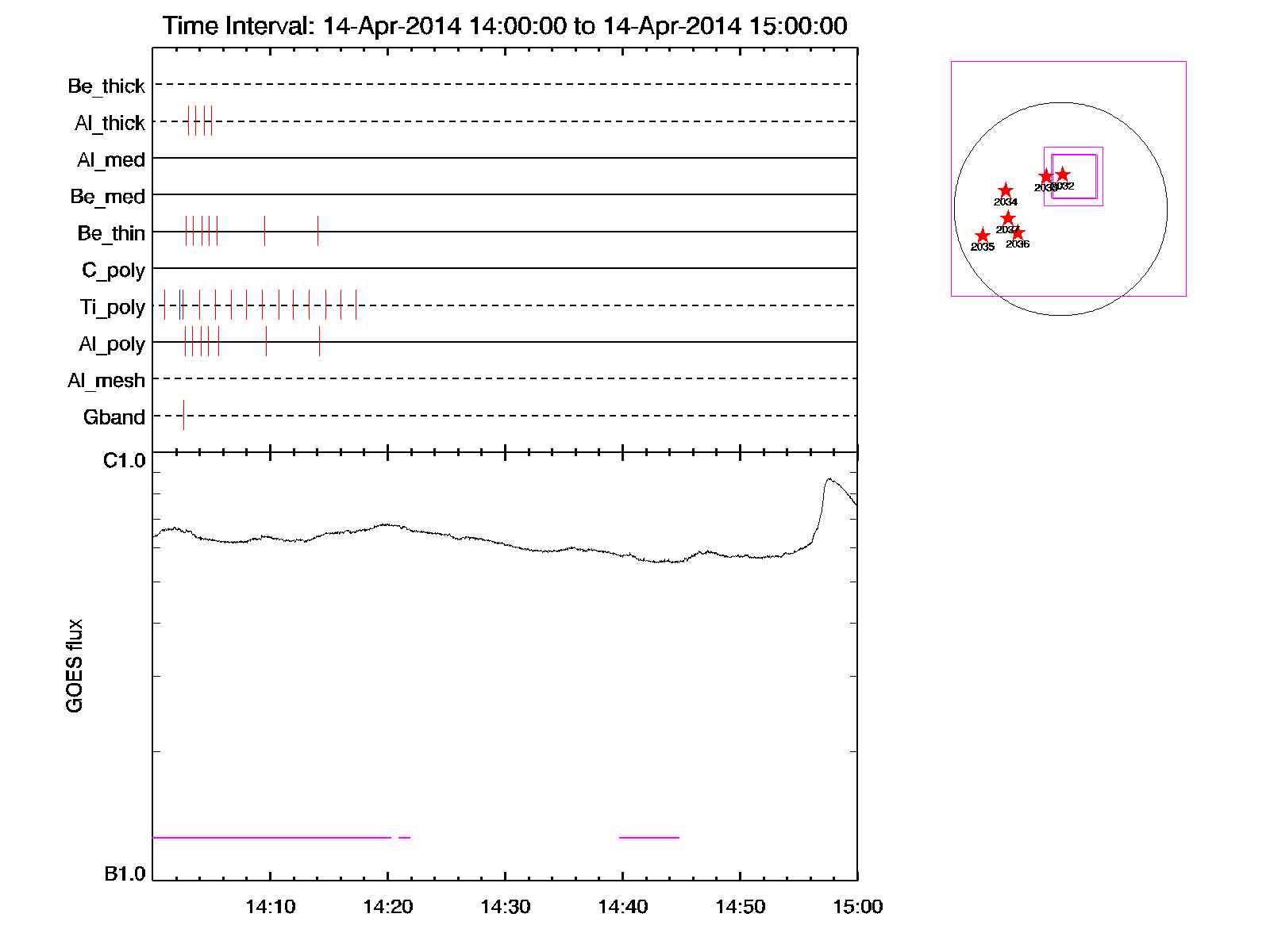The width and height of the screenshot is (1270, 952).
Task: Click the C_poly filter label
Action: (x=114, y=271)
